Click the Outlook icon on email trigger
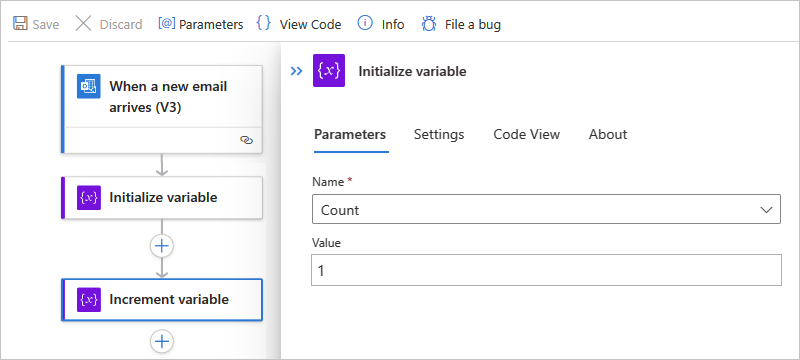This screenshot has height=360, width=800. [x=89, y=86]
